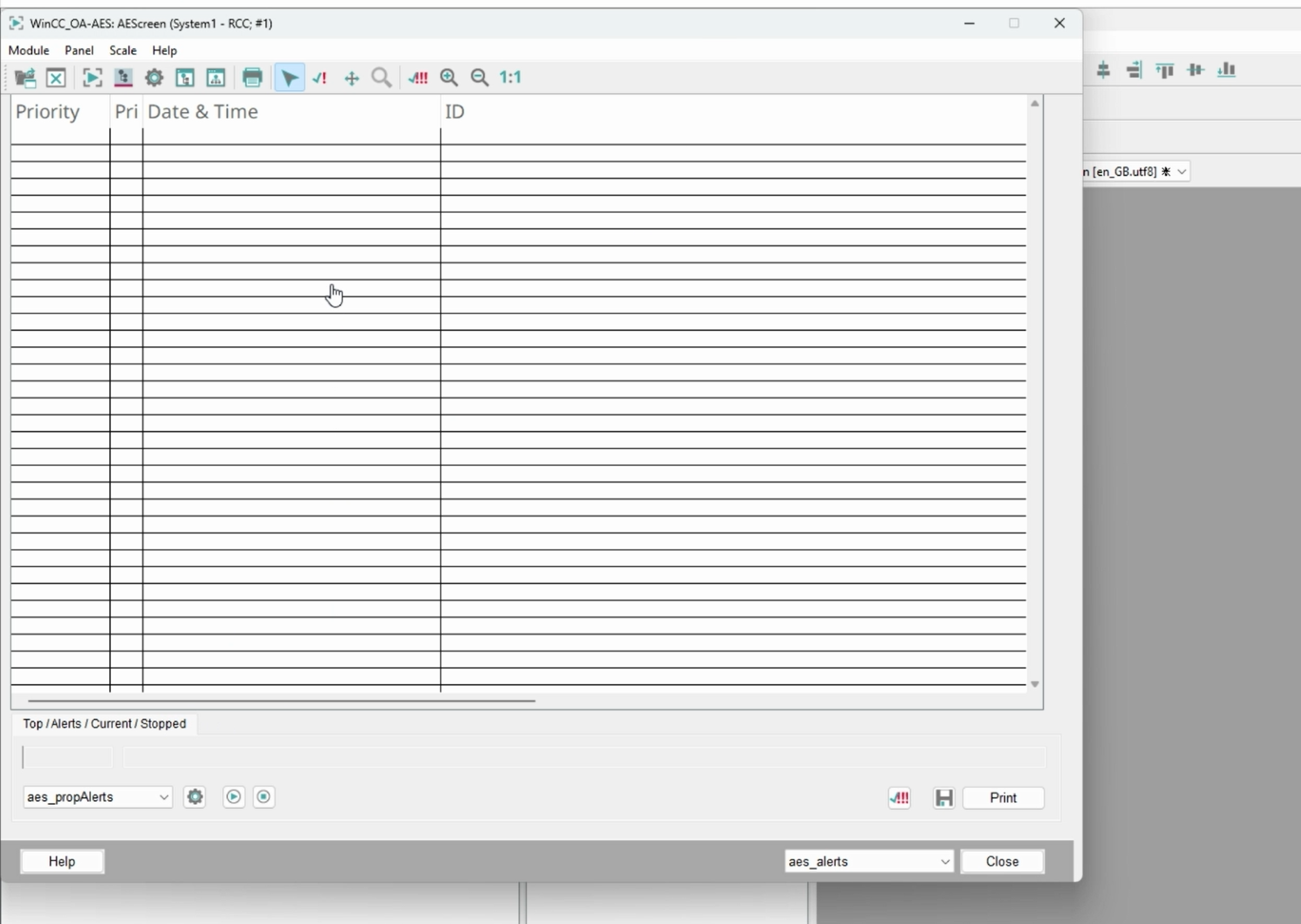Viewport: 1301px width, 924px height.
Task: Open properties gear next to aes_propAlerts
Action: tap(195, 796)
